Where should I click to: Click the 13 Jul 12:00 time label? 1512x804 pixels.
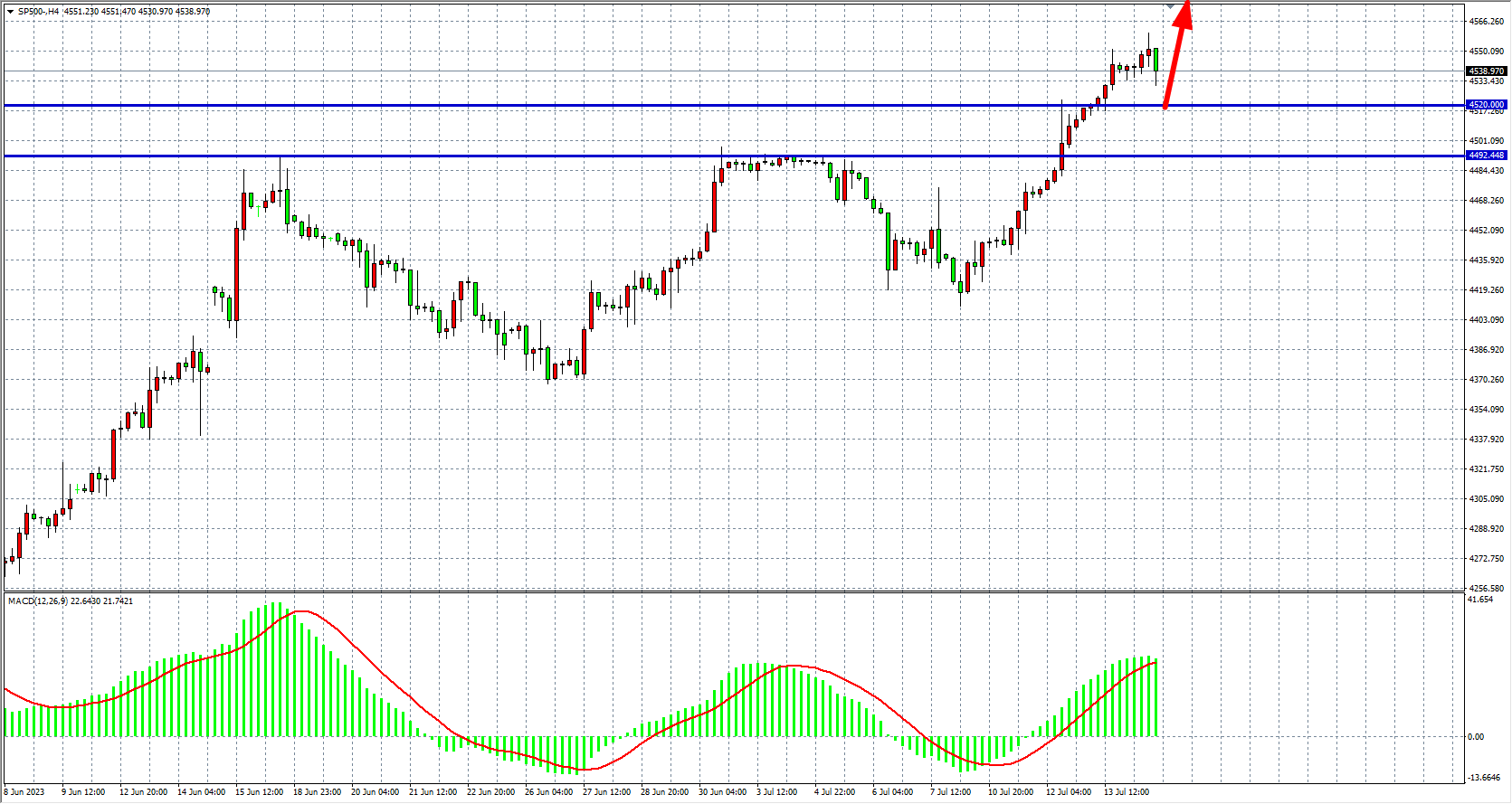pyautogui.click(x=1126, y=792)
